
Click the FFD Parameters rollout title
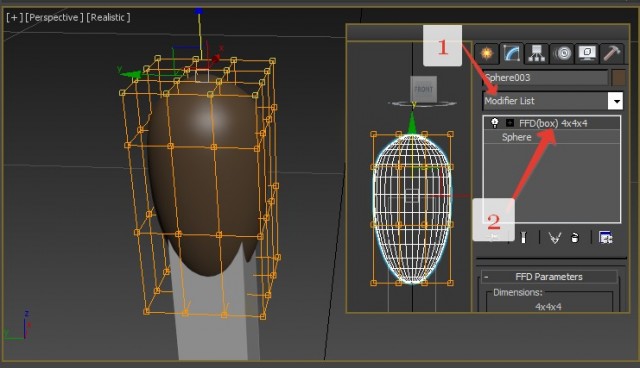click(549, 277)
